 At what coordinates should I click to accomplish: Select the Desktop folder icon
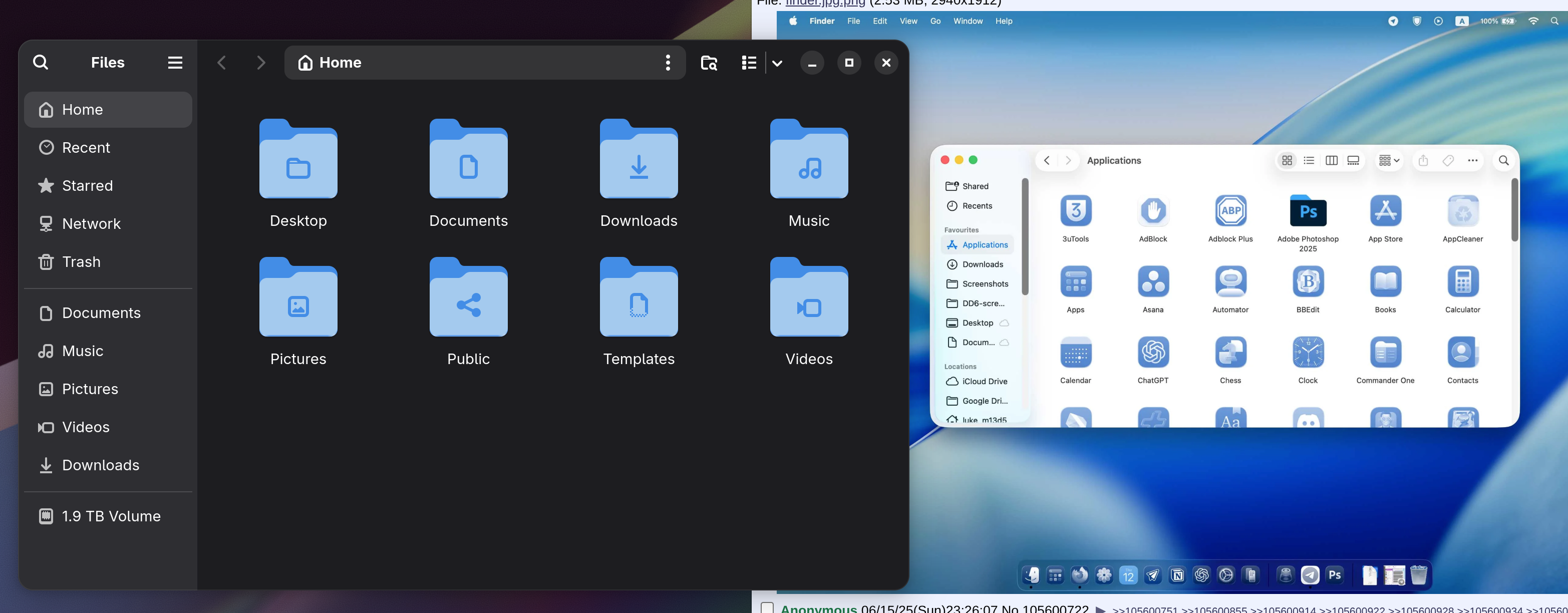click(x=298, y=159)
